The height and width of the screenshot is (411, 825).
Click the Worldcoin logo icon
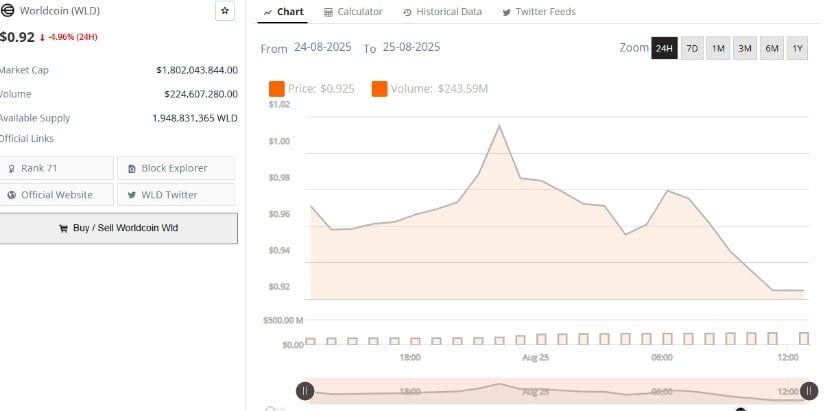(8, 10)
